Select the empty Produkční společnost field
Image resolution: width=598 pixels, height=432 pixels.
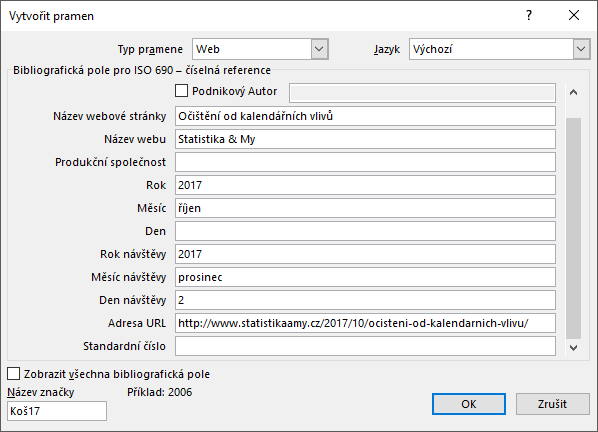click(365, 162)
